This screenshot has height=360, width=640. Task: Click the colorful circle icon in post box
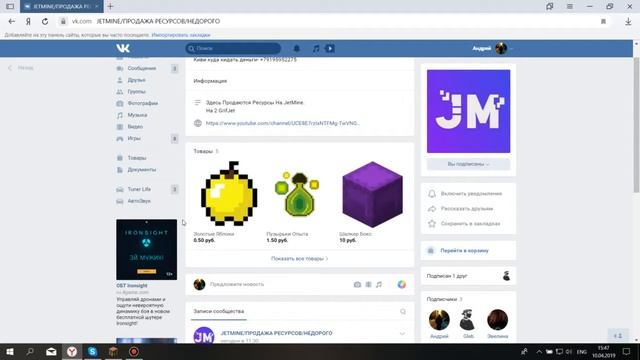402,284
